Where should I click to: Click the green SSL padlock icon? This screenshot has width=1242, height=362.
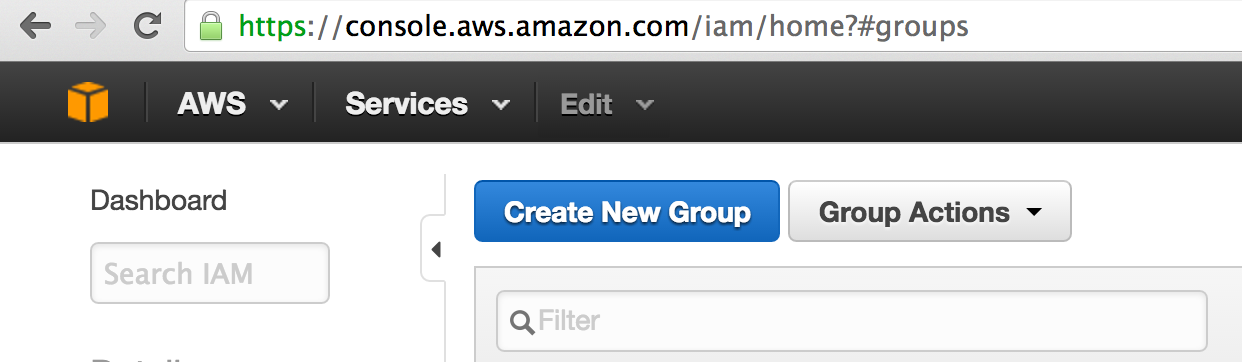pyautogui.click(x=210, y=26)
